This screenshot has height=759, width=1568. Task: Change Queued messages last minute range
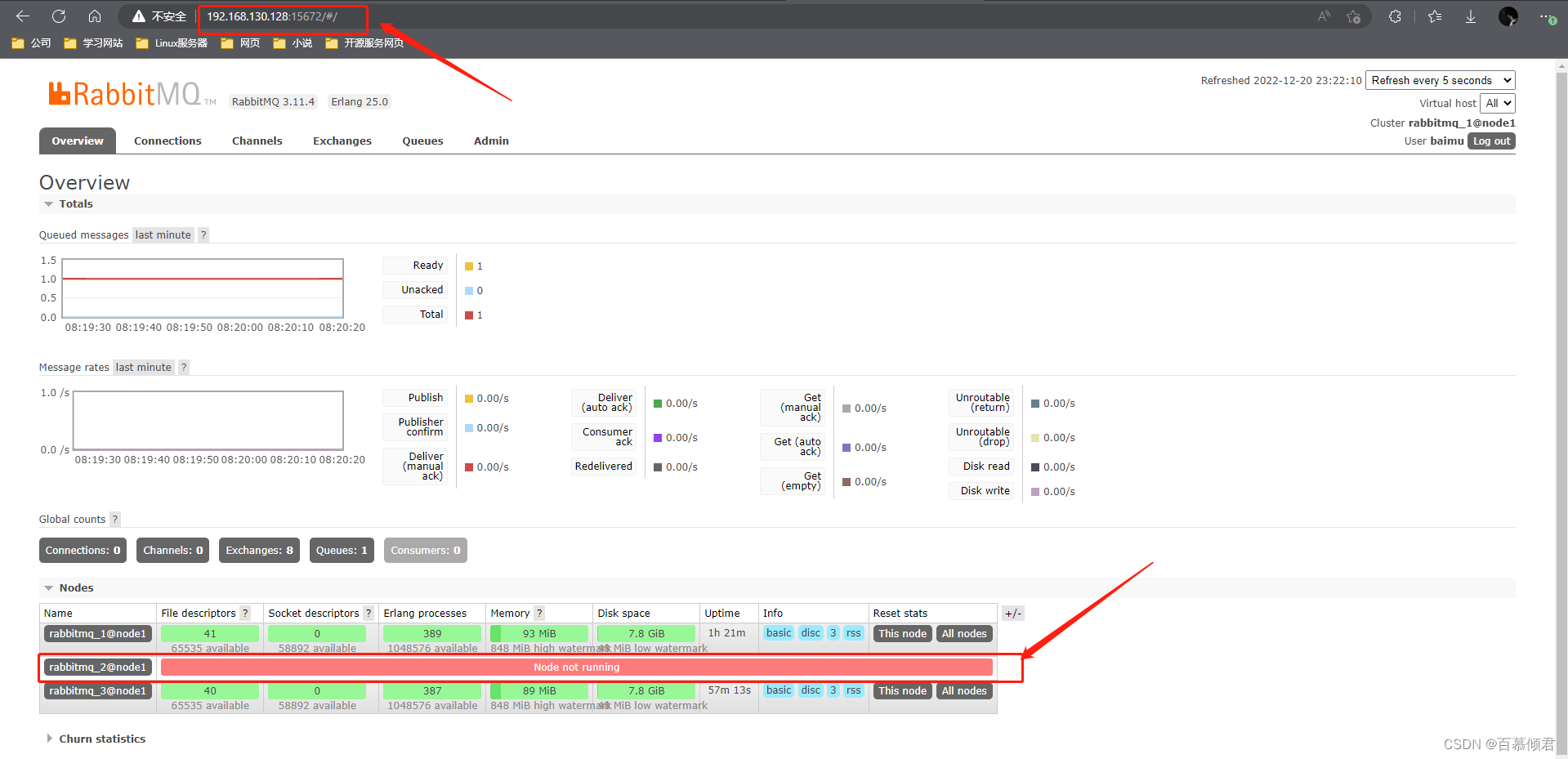point(163,234)
